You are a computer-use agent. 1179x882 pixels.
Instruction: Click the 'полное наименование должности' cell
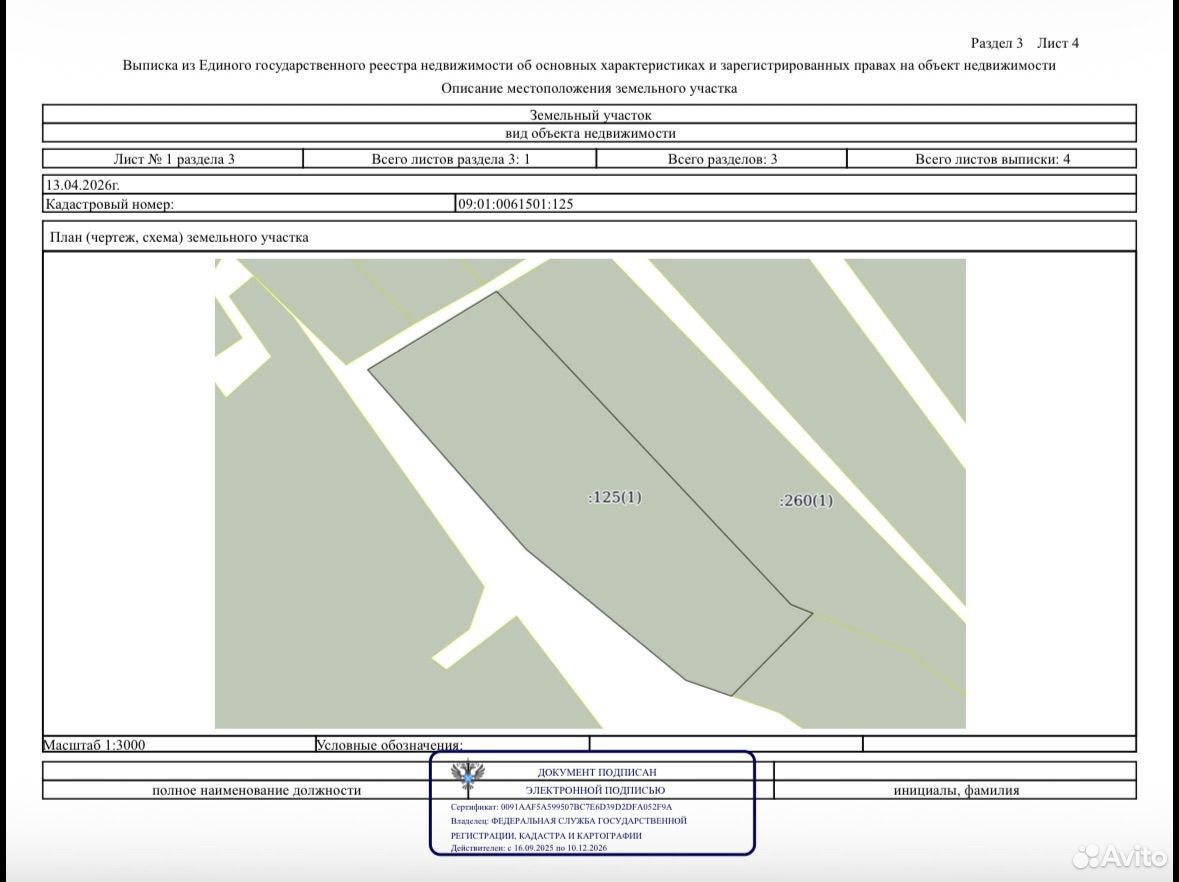pos(256,790)
